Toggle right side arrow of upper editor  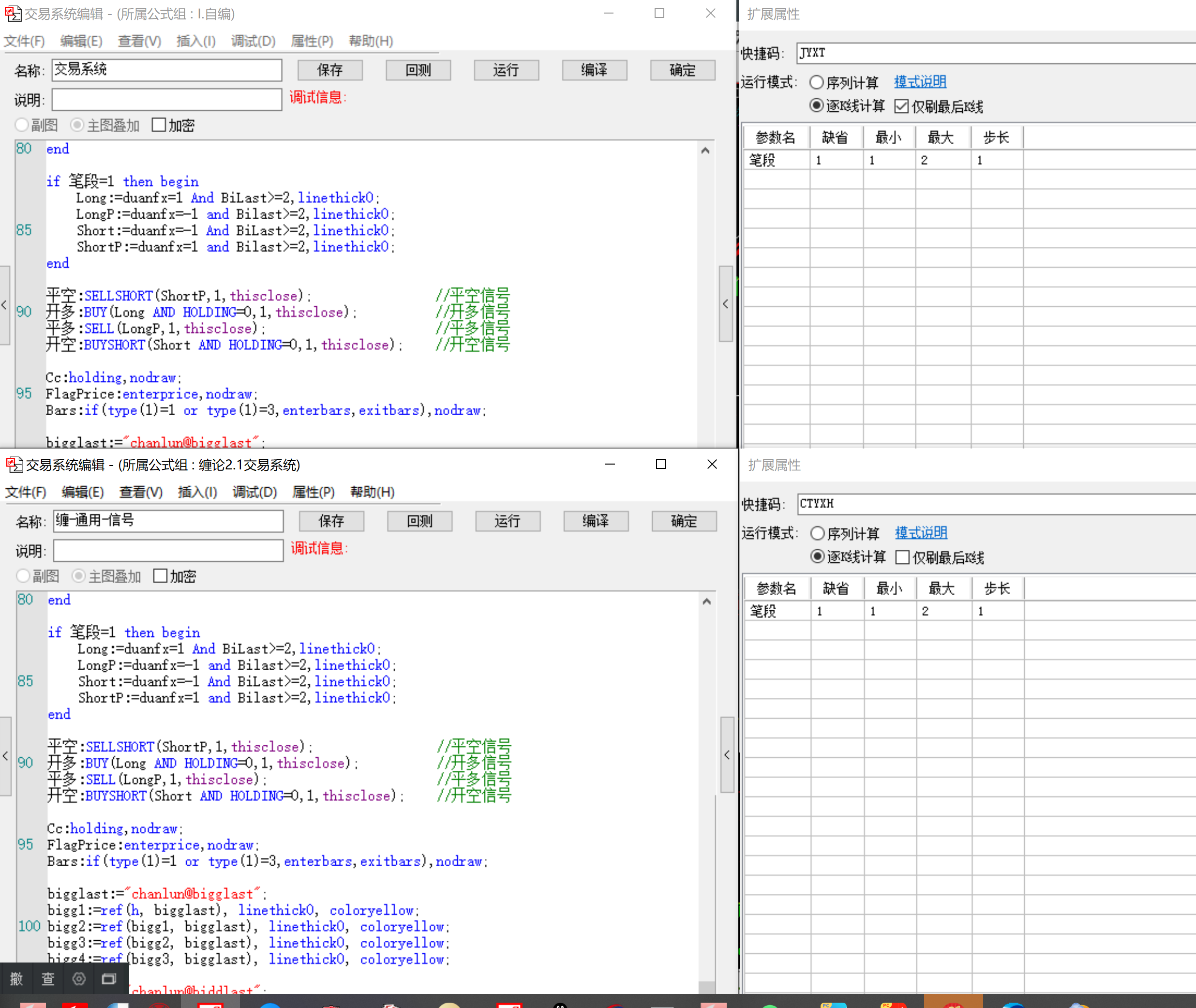point(725,303)
